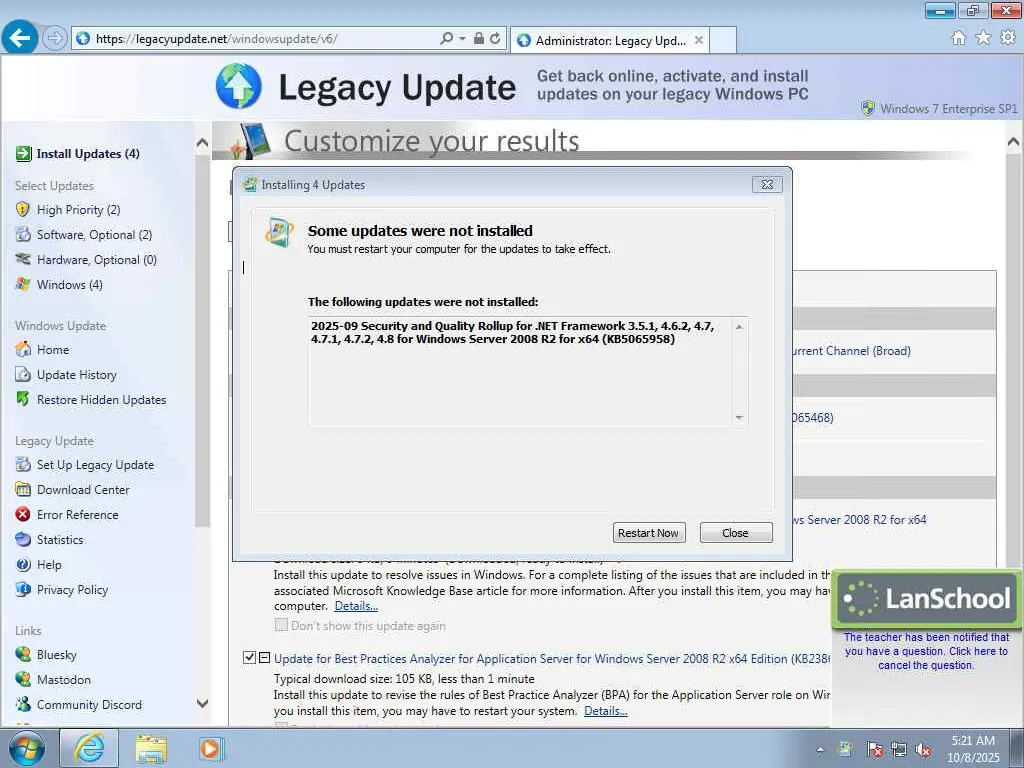
Task: Click the Bluesky link icon
Action: pos(23,654)
